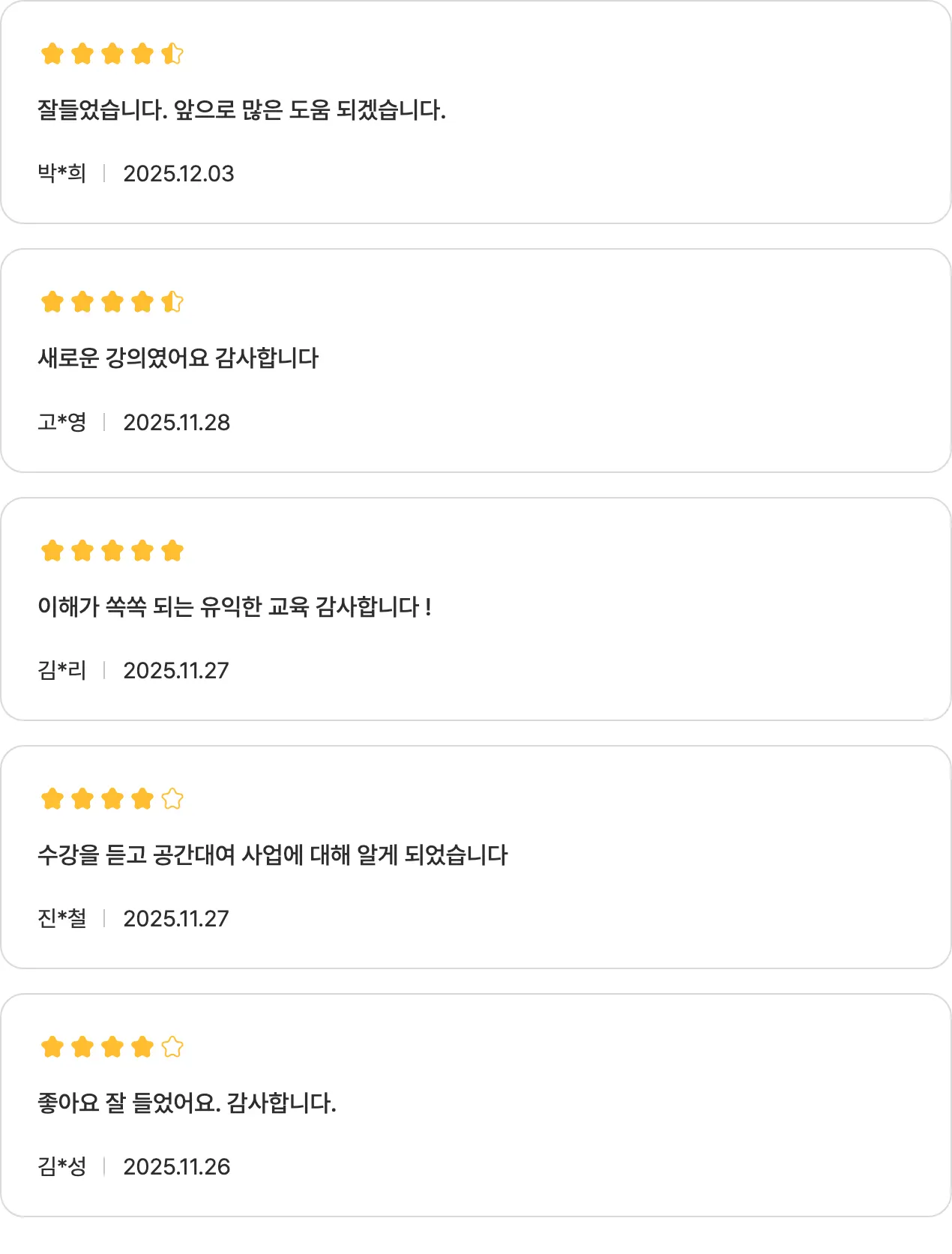Click review text "이해가 쏙쏙 되는 유익한 교육 감사합니다 !"
The image size is (952, 1254).
pyautogui.click(x=235, y=606)
